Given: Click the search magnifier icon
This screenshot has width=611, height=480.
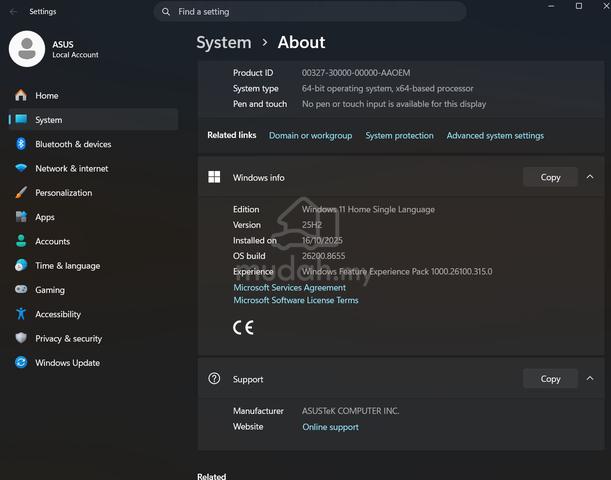Looking at the screenshot, I should click(x=166, y=12).
